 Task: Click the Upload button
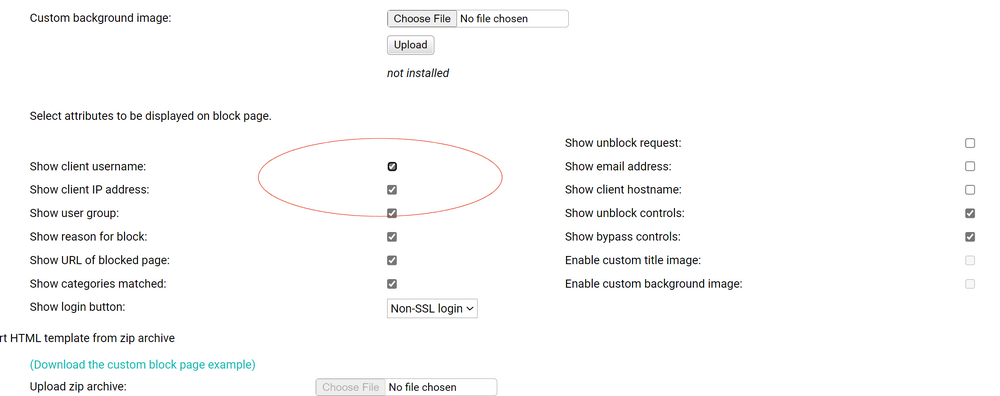coord(410,45)
